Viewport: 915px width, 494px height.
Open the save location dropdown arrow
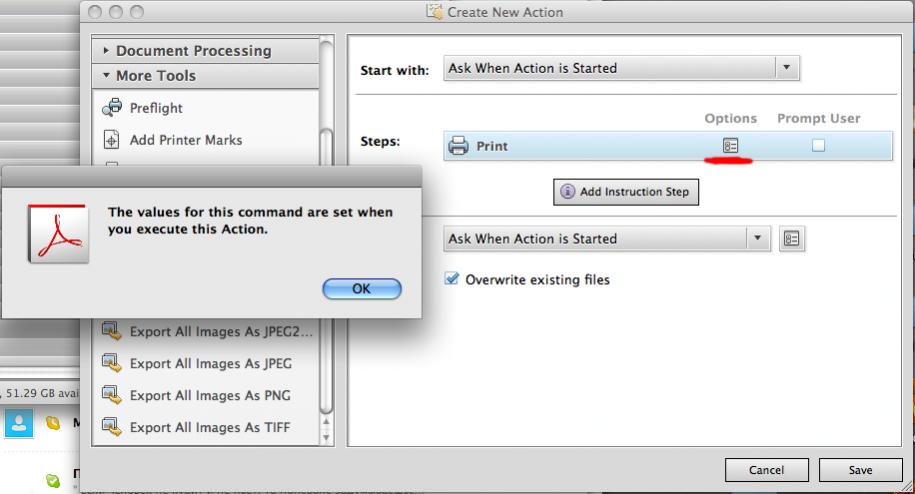coord(757,239)
